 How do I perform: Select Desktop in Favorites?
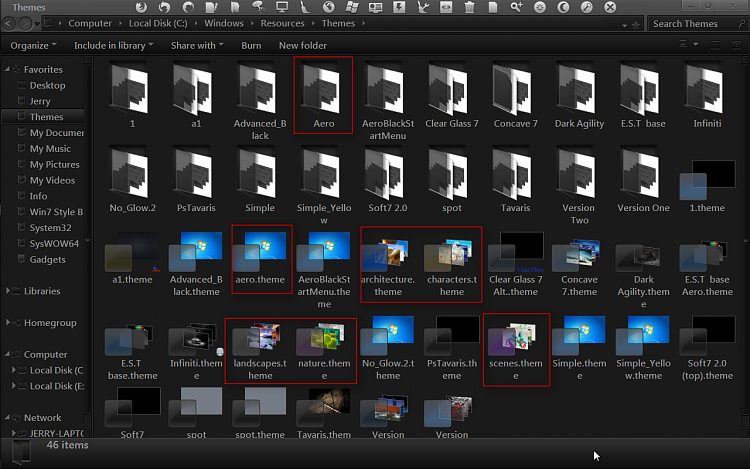click(47, 85)
